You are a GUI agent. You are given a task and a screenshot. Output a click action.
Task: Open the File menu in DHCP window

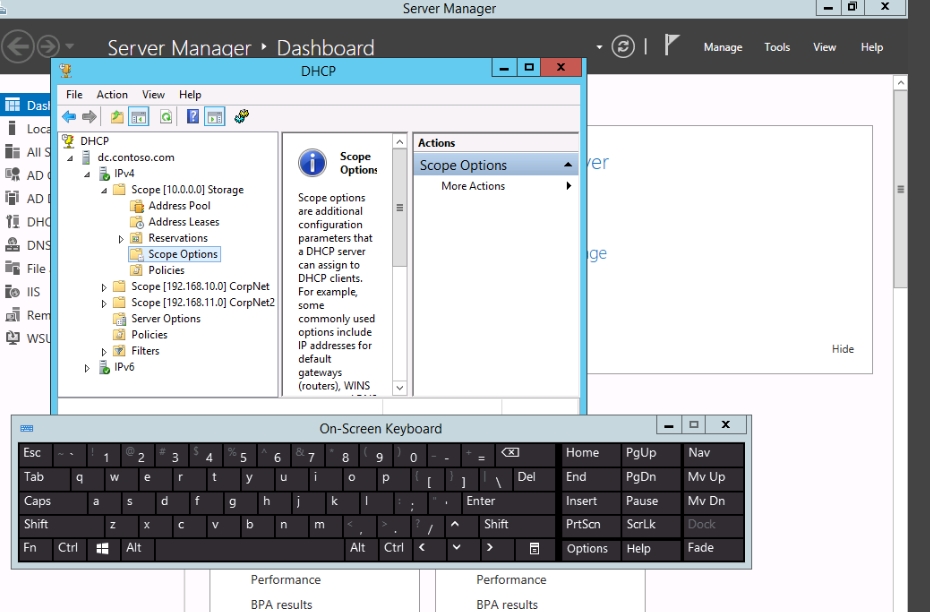point(74,94)
